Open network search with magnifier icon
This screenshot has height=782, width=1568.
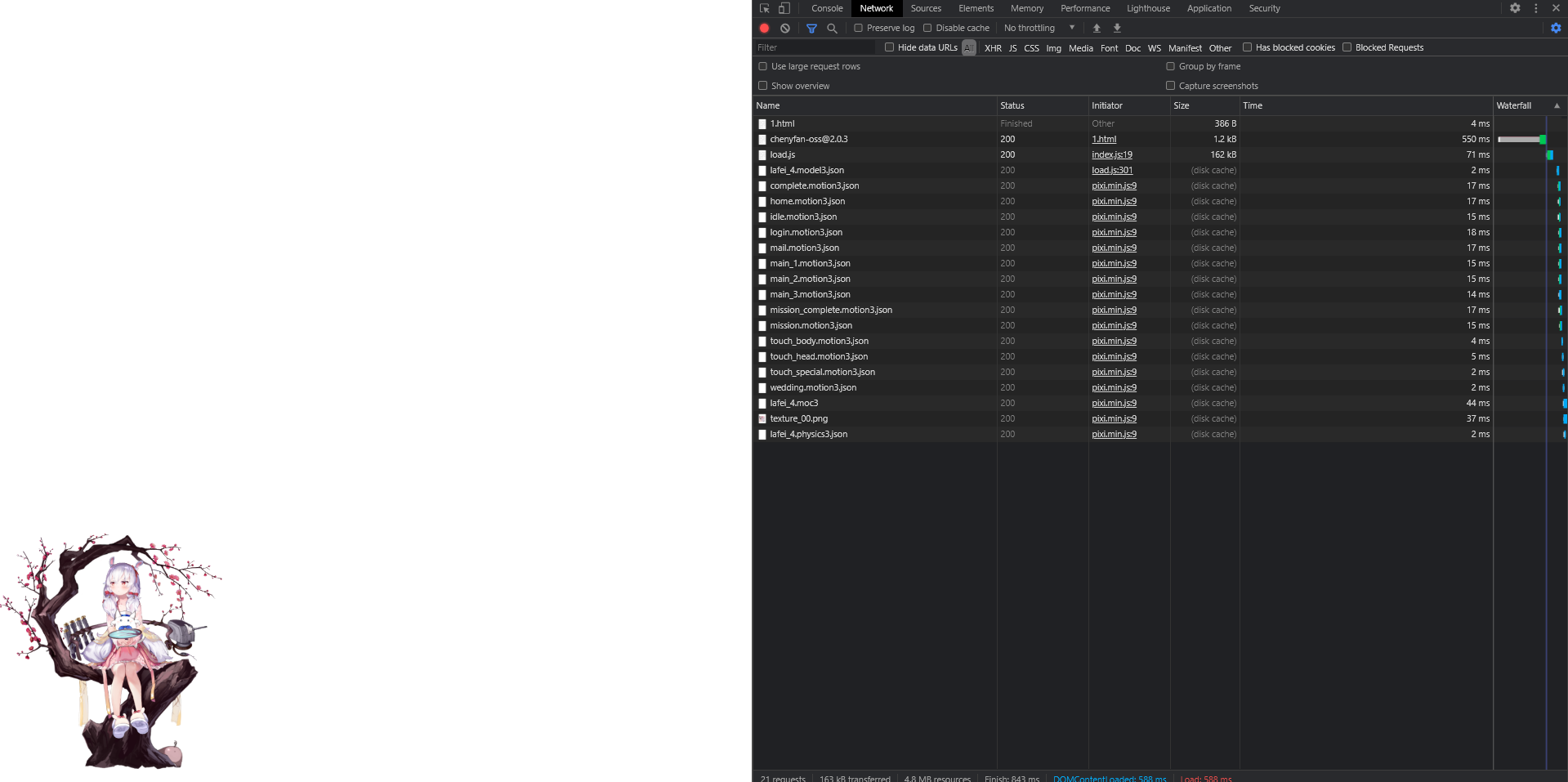coord(832,28)
